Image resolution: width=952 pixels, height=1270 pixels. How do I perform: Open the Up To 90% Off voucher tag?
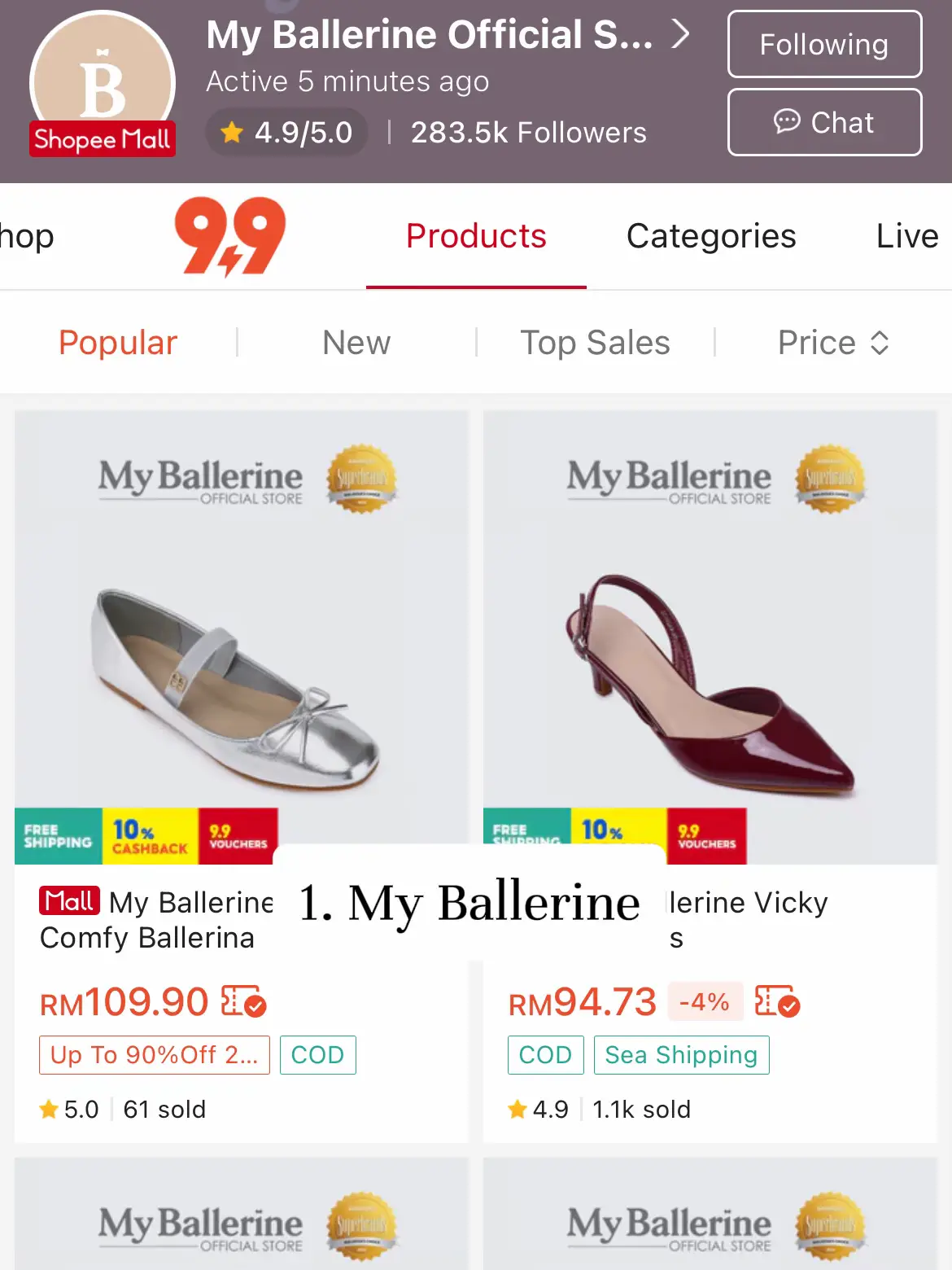pos(154,1055)
